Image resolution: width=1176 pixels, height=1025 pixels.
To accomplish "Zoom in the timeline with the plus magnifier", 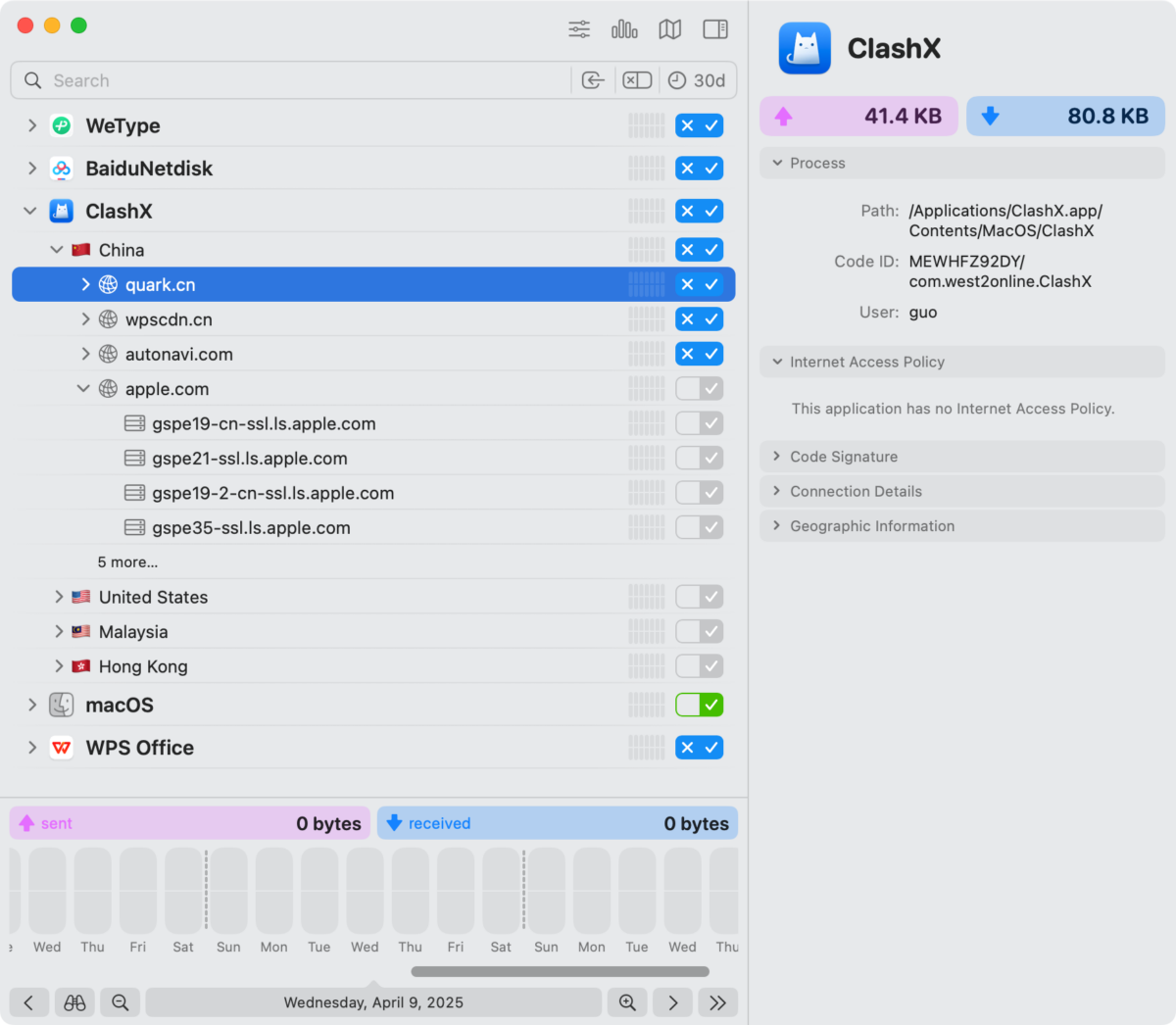I will coord(627,1002).
